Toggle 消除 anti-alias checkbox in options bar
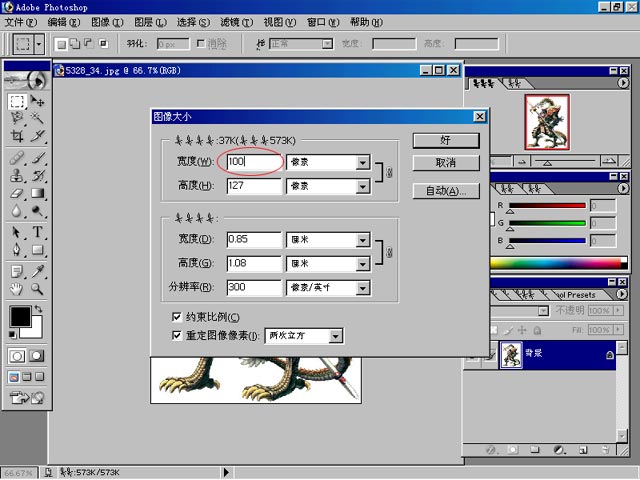The image size is (640, 480). (x=200, y=43)
